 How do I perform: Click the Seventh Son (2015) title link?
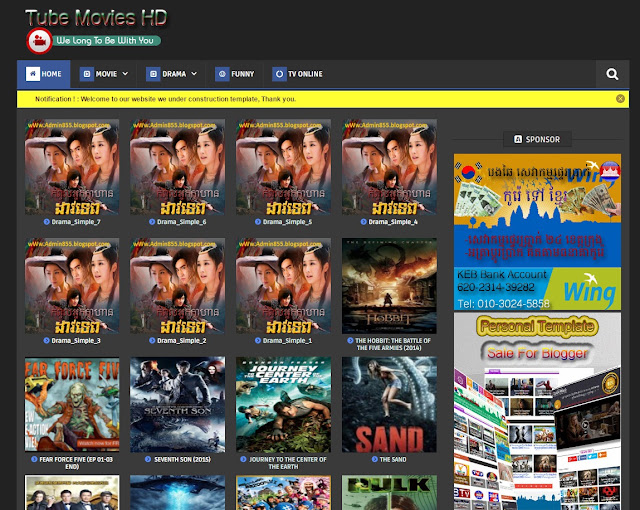tap(182, 459)
